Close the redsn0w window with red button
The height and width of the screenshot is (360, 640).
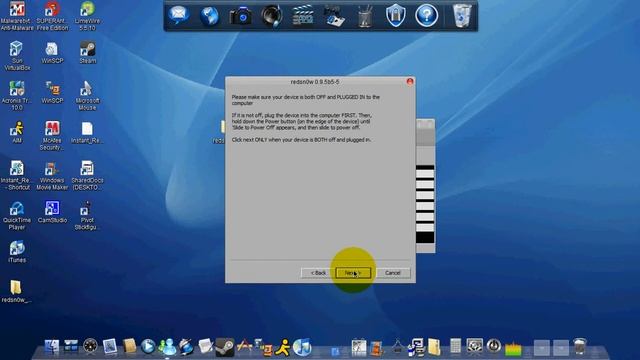tap(410, 82)
